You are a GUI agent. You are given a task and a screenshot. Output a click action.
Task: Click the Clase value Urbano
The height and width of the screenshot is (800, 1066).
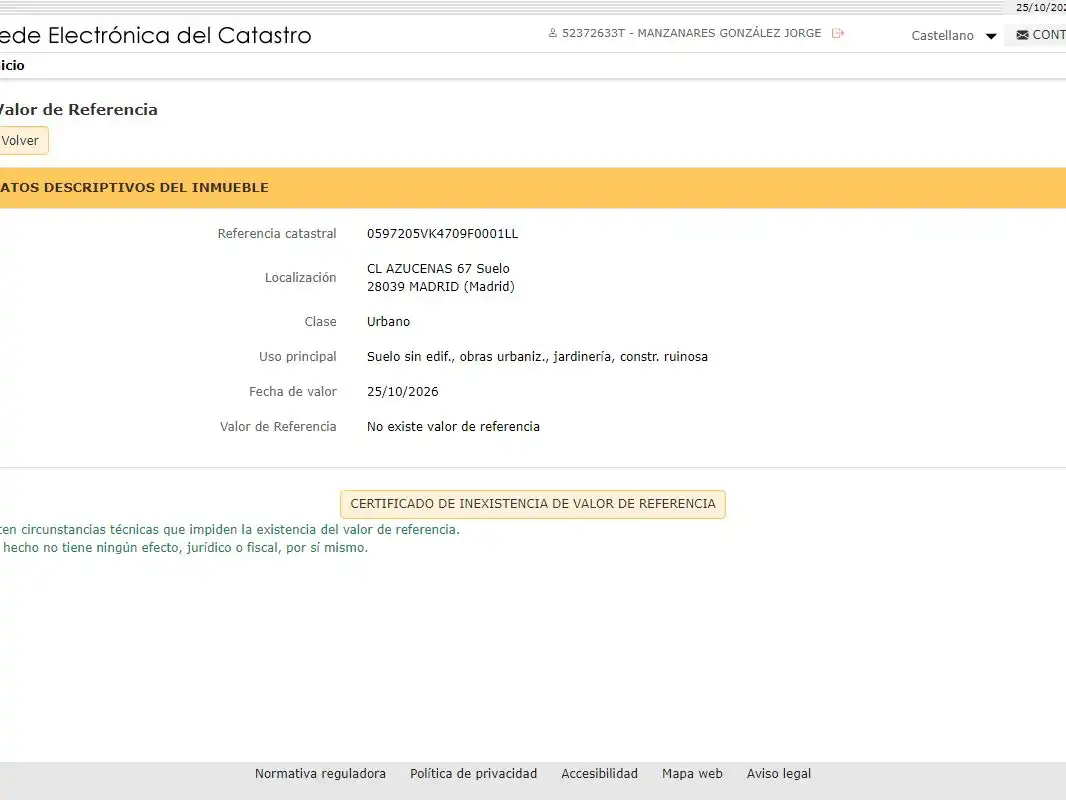[388, 321]
